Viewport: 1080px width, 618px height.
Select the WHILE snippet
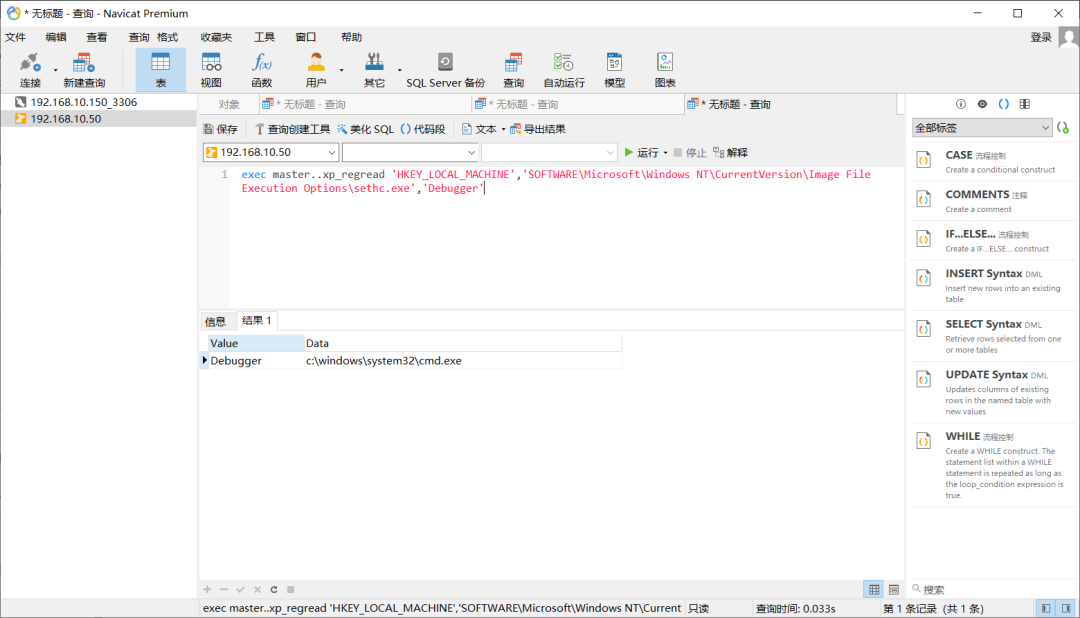[993, 465]
